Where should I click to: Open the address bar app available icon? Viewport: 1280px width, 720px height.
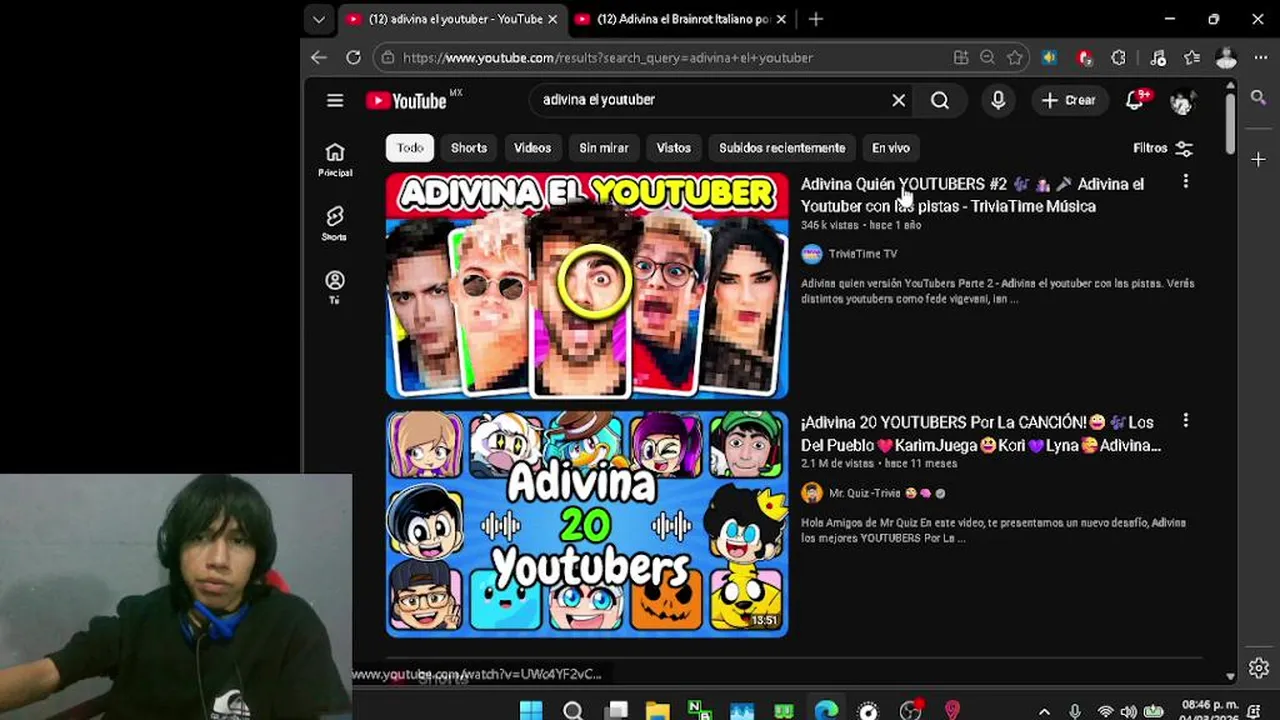[x=961, y=58]
